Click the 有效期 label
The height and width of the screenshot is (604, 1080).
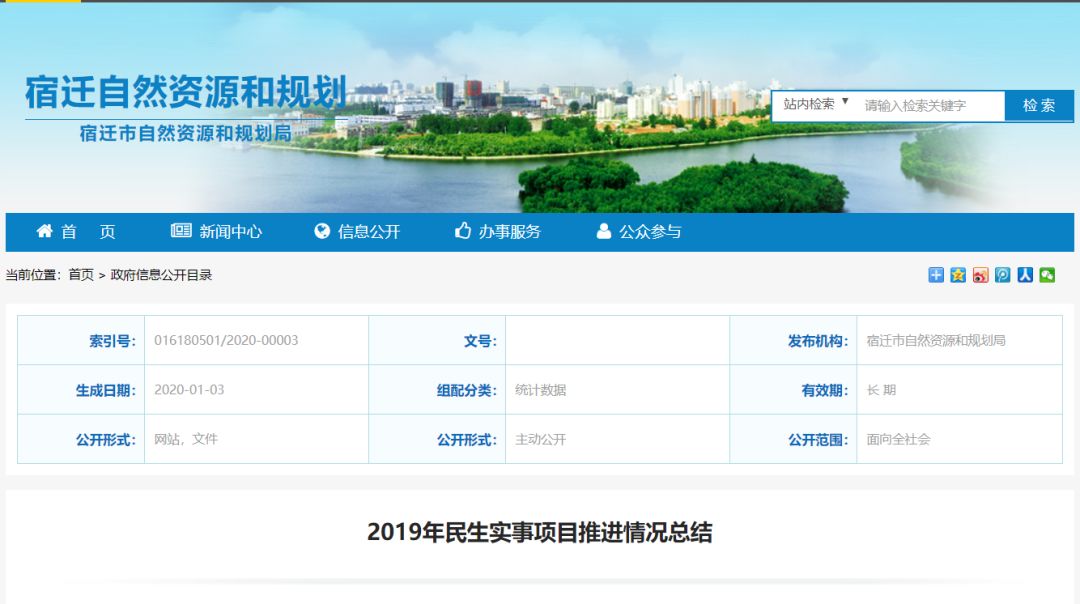pyautogui.click(x=824, y=390)
